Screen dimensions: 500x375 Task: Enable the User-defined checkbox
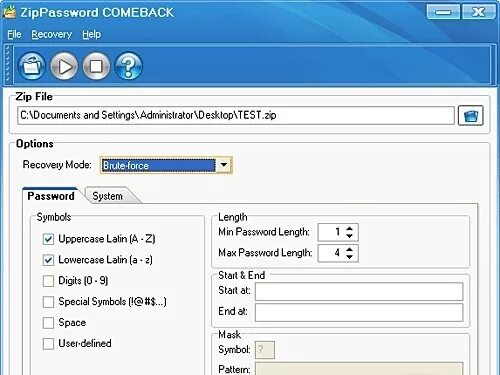click(x=48, y=344)
